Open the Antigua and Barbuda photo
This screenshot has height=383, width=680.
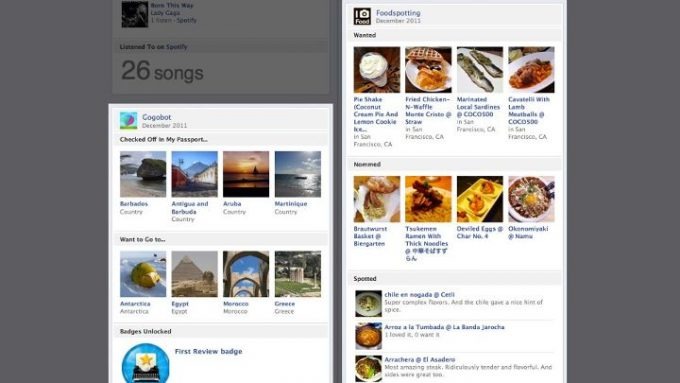pyautogui.click(x=194, y=174)
